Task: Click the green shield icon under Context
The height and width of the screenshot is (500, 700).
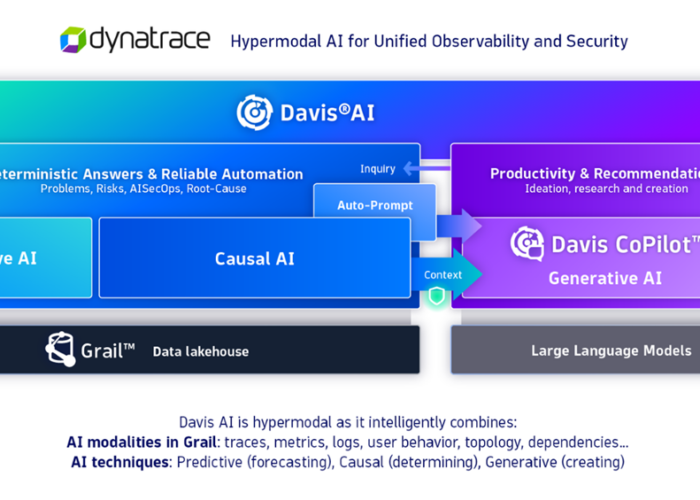Action: [x=437, y=296]
